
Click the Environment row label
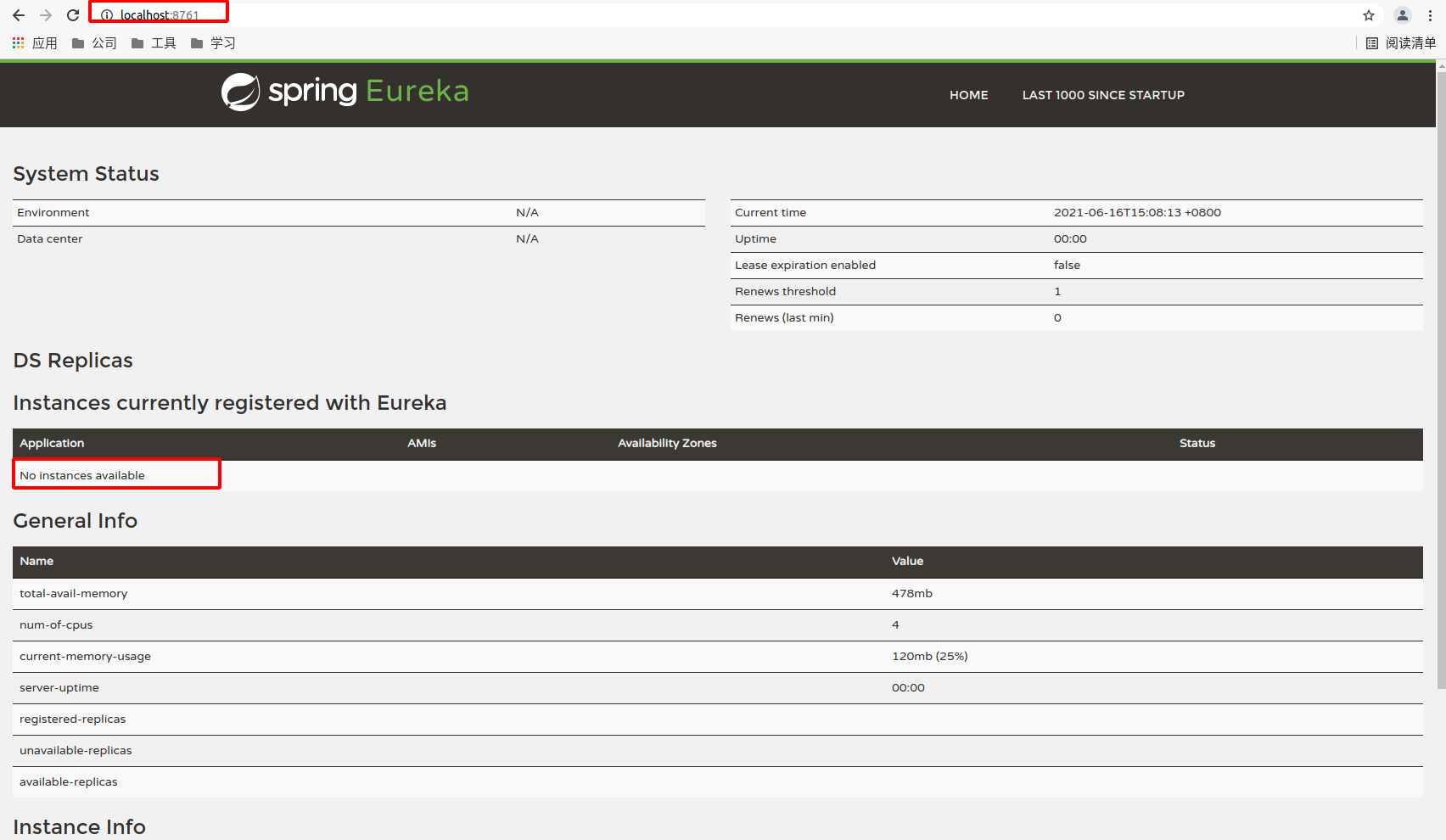click(x=53, y=213)
